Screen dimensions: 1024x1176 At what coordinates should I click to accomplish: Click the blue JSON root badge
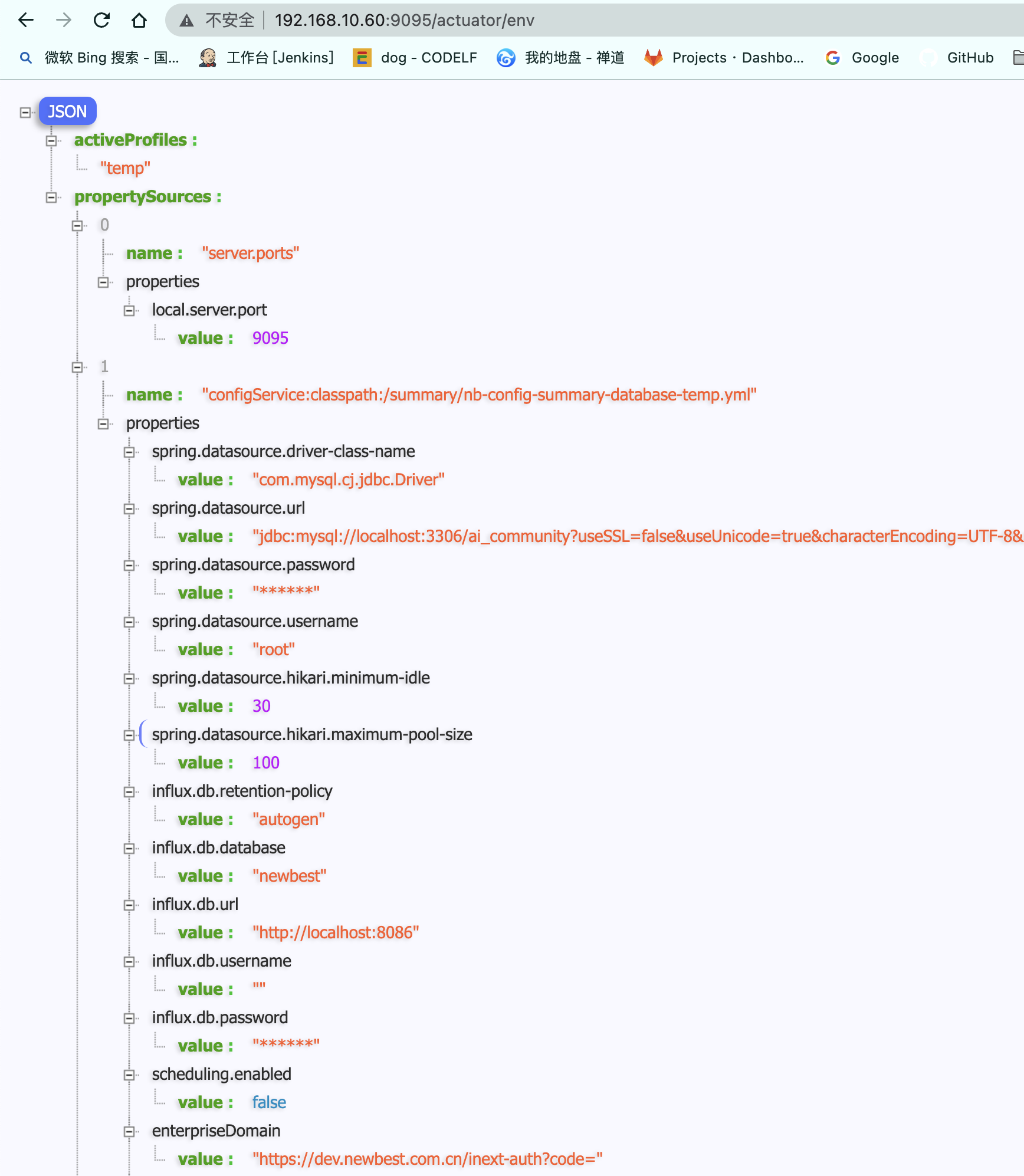tap(67, 111)
